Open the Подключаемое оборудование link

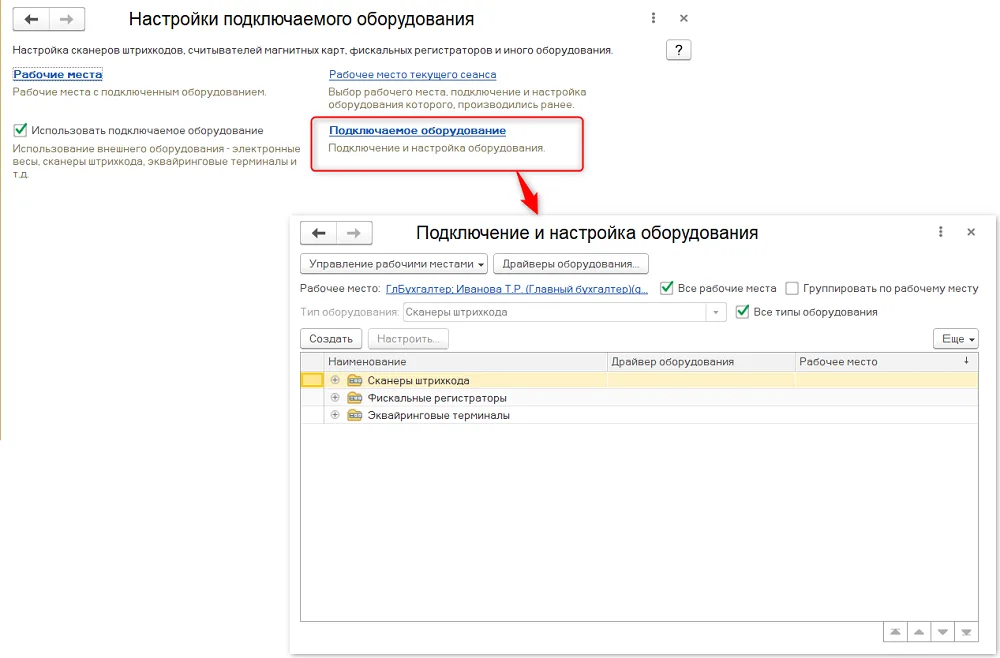pos(417,130)
